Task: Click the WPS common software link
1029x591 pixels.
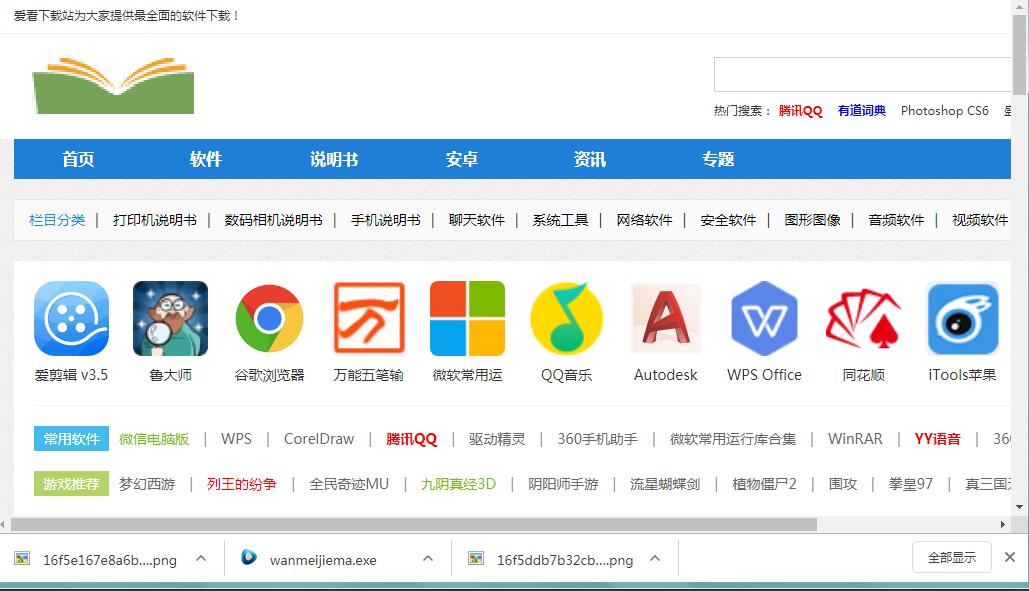Action: tap(236, 439)
